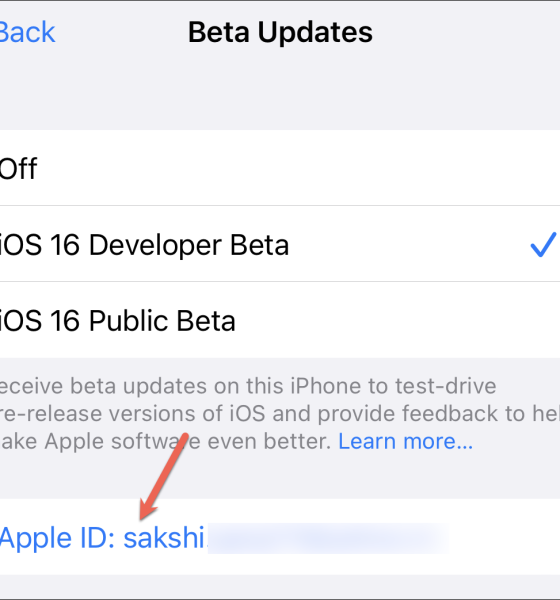
Task: Choose iOS 16 Developer Beta option
Action: (280, 244)
